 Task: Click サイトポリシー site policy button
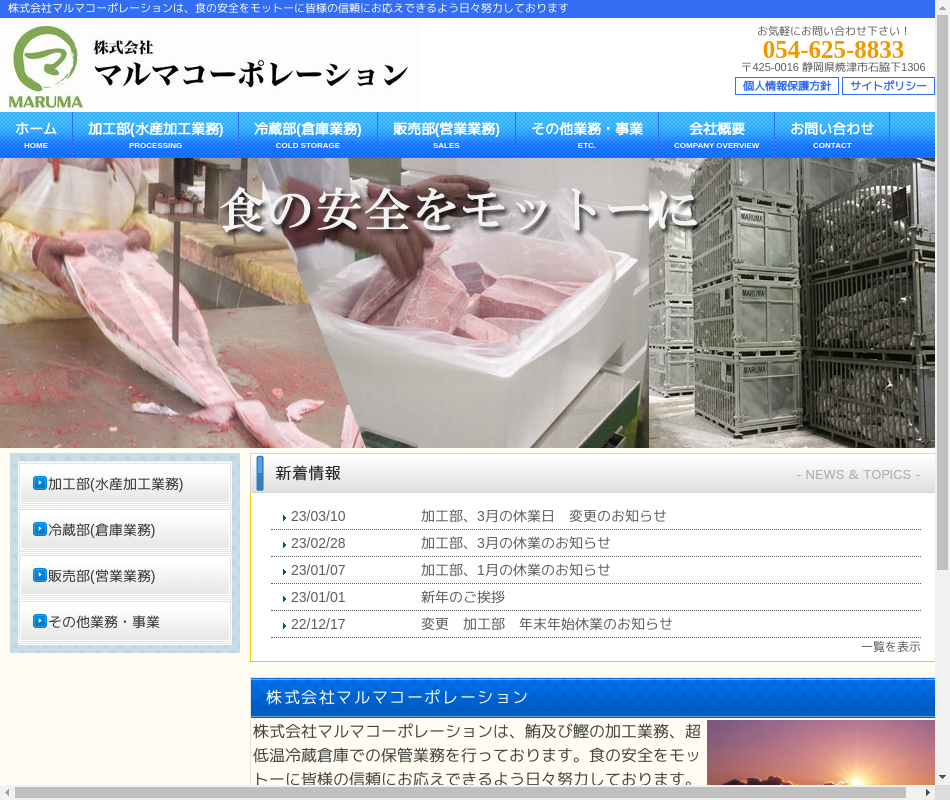coord(888,86)
